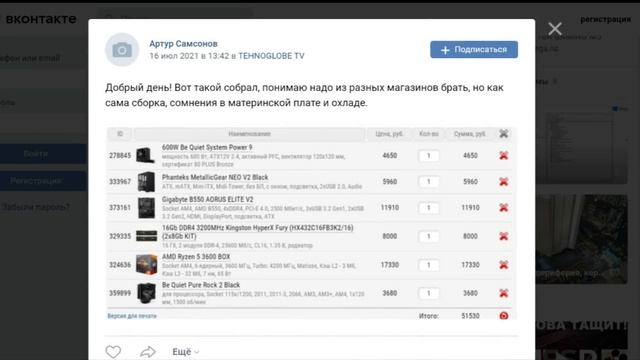Click the Pure Rock 2 cooler thumbnail
Image resolution: width=640 pixels, height=360 pixels.
pyautogui.click(x=147, y=293)
